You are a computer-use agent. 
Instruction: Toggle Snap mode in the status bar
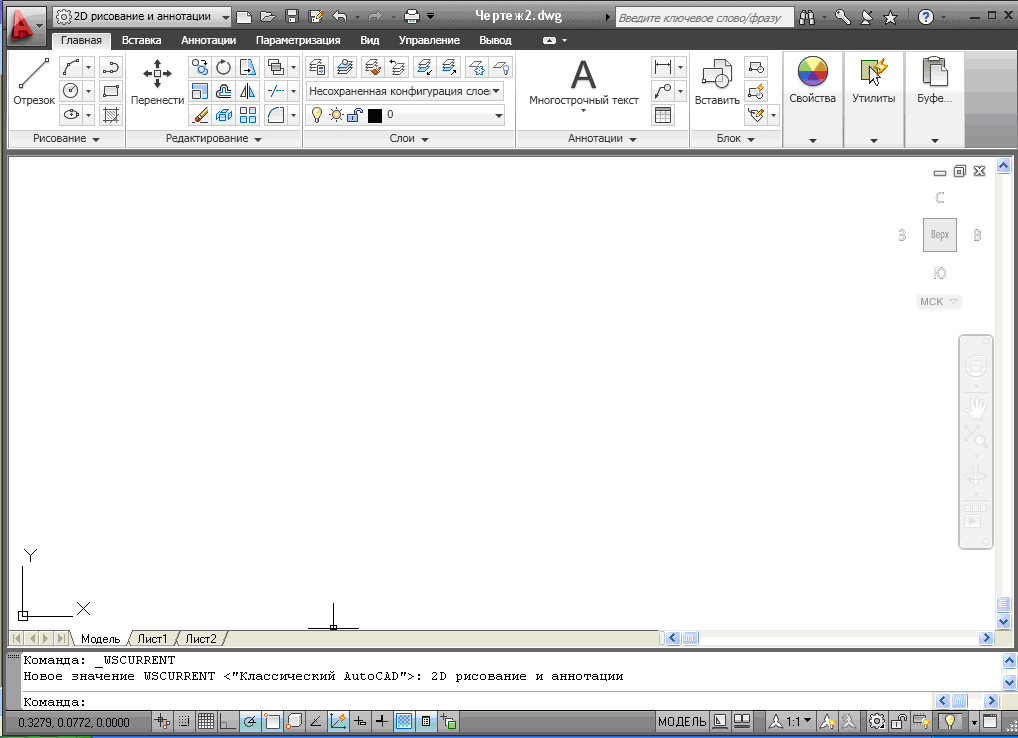click(184, 721)
